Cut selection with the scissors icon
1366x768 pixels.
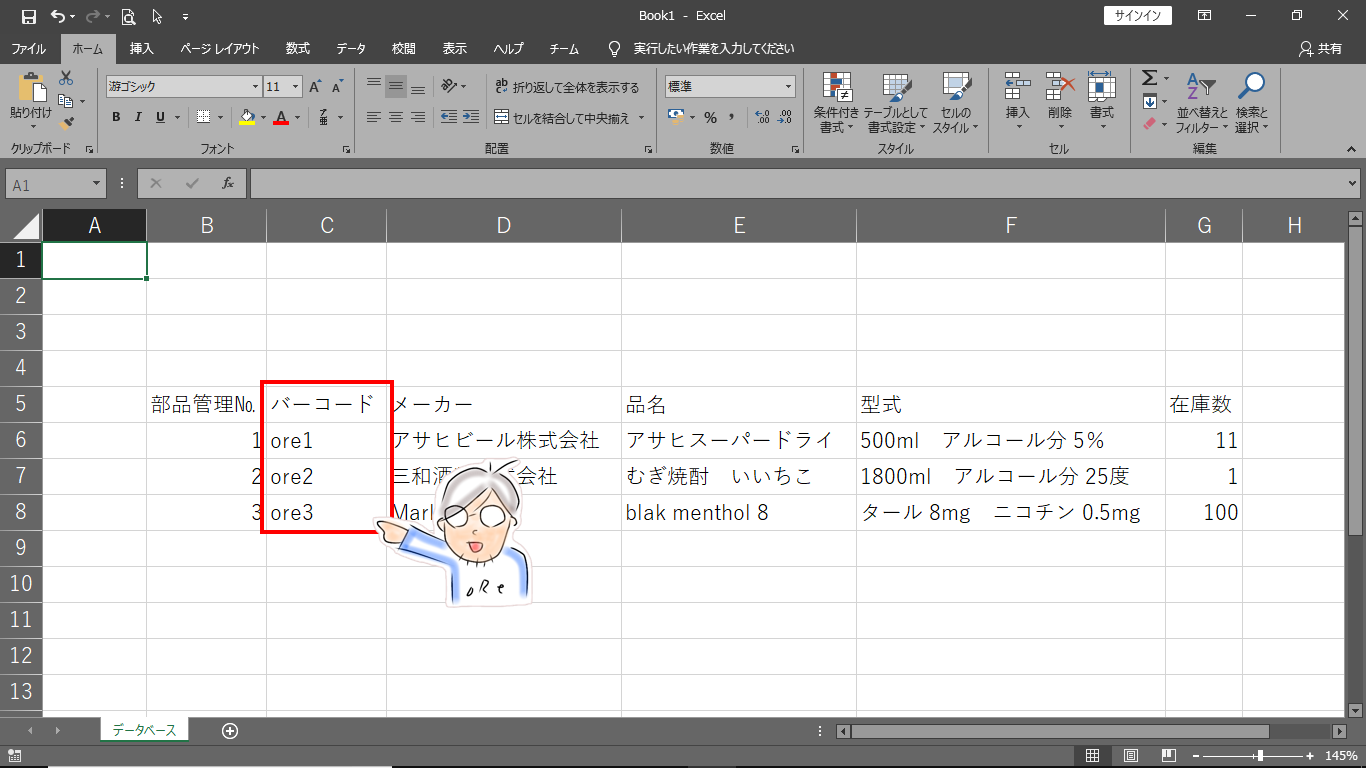click(66, 78)
